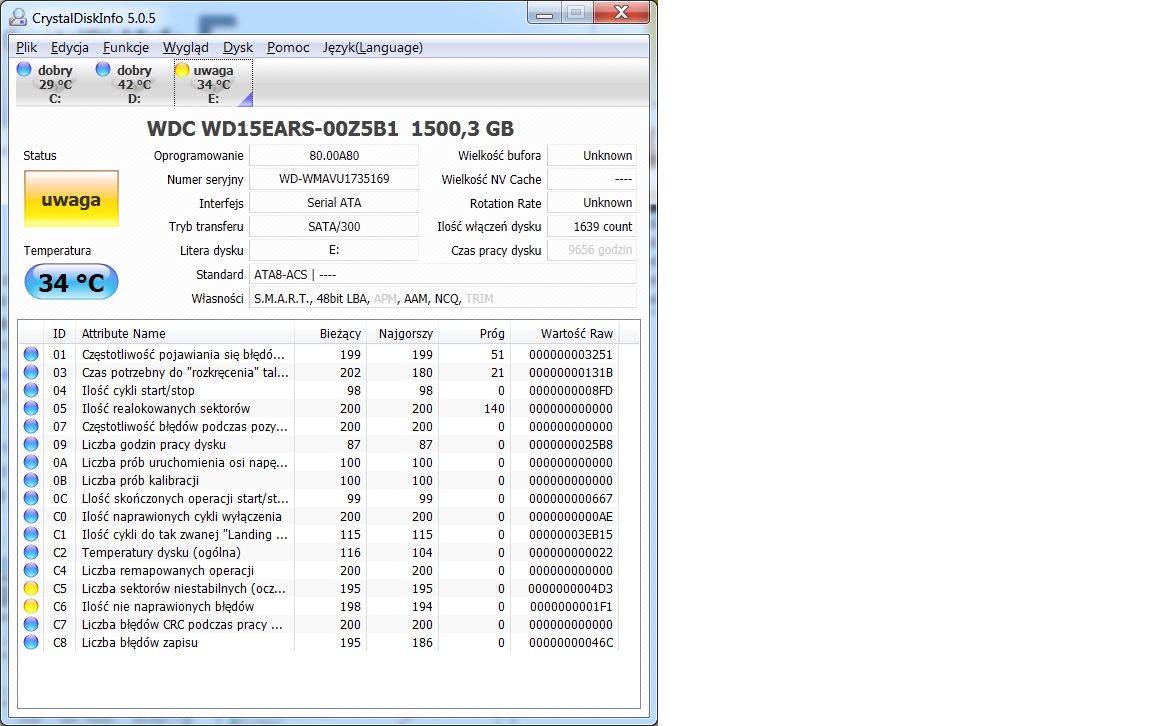Click the Bieżący column header
Image resolution: width=1152 pixels, height=726 pixels.
pos(330,334)
